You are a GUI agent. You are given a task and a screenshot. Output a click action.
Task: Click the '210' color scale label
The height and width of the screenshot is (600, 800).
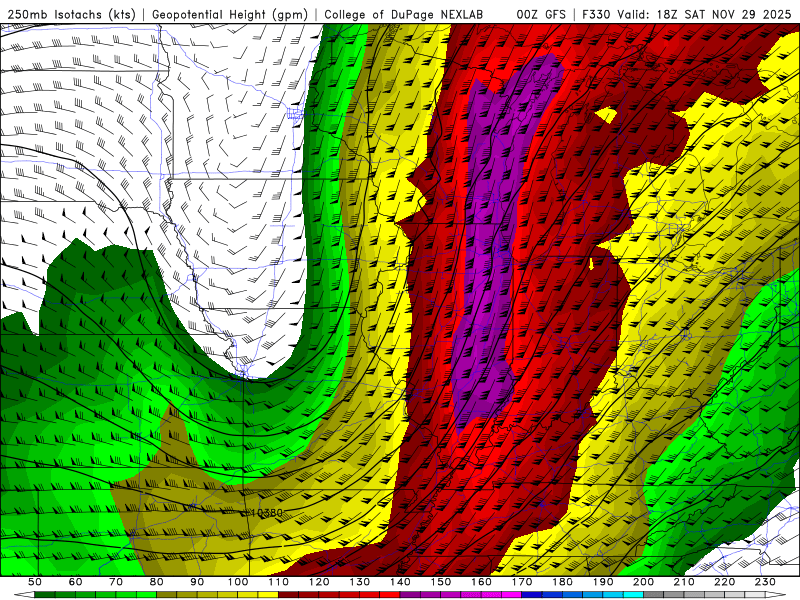coord(684,582)
